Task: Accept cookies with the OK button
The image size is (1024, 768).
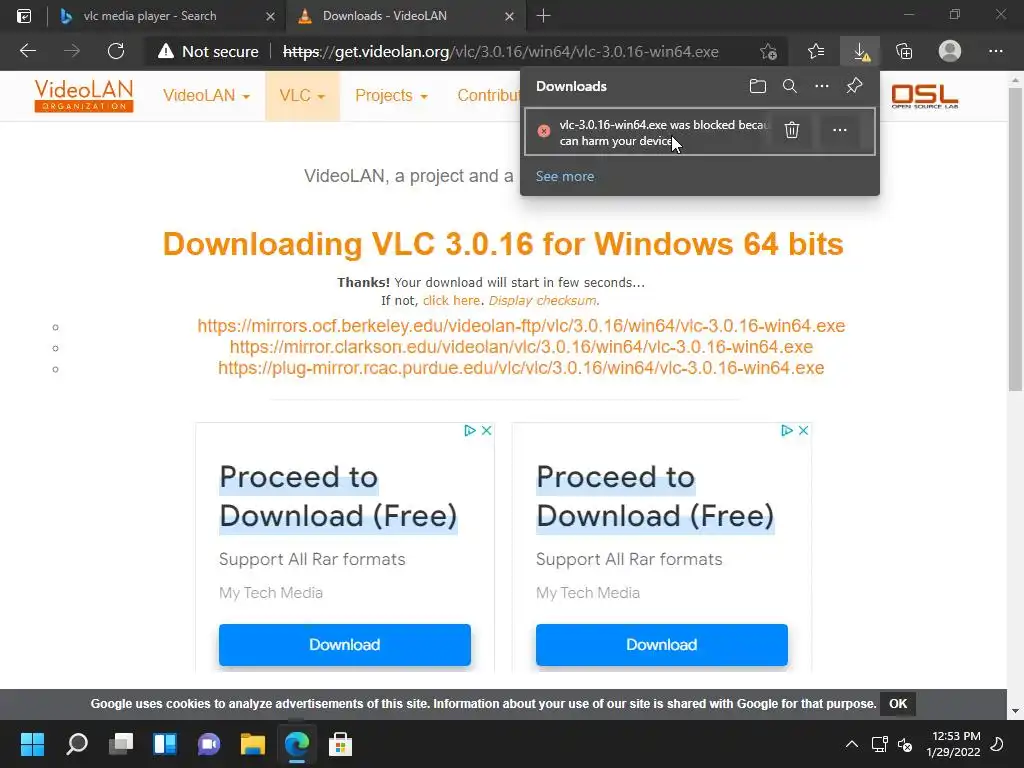Action: (898, 703)
